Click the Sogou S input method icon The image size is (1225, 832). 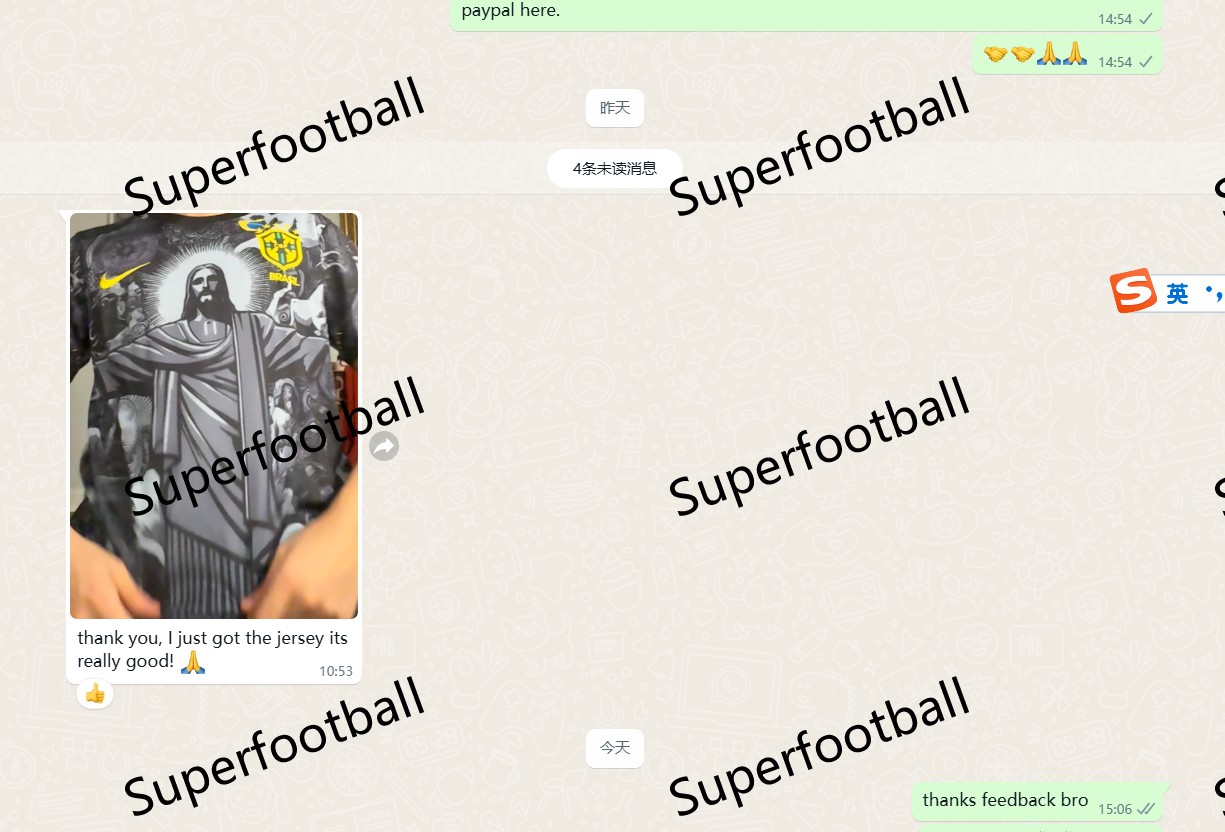[1134, 291]
